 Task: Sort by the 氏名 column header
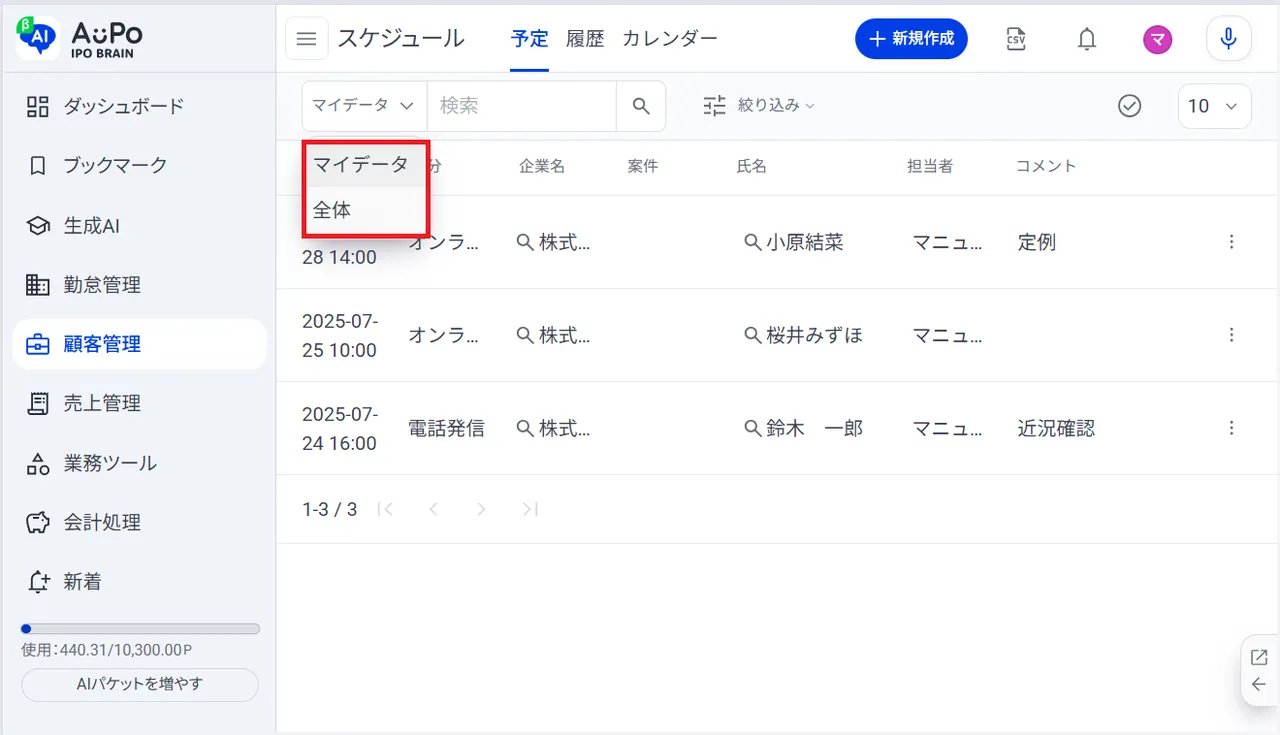pyautogui.click(x=751, y=166)
